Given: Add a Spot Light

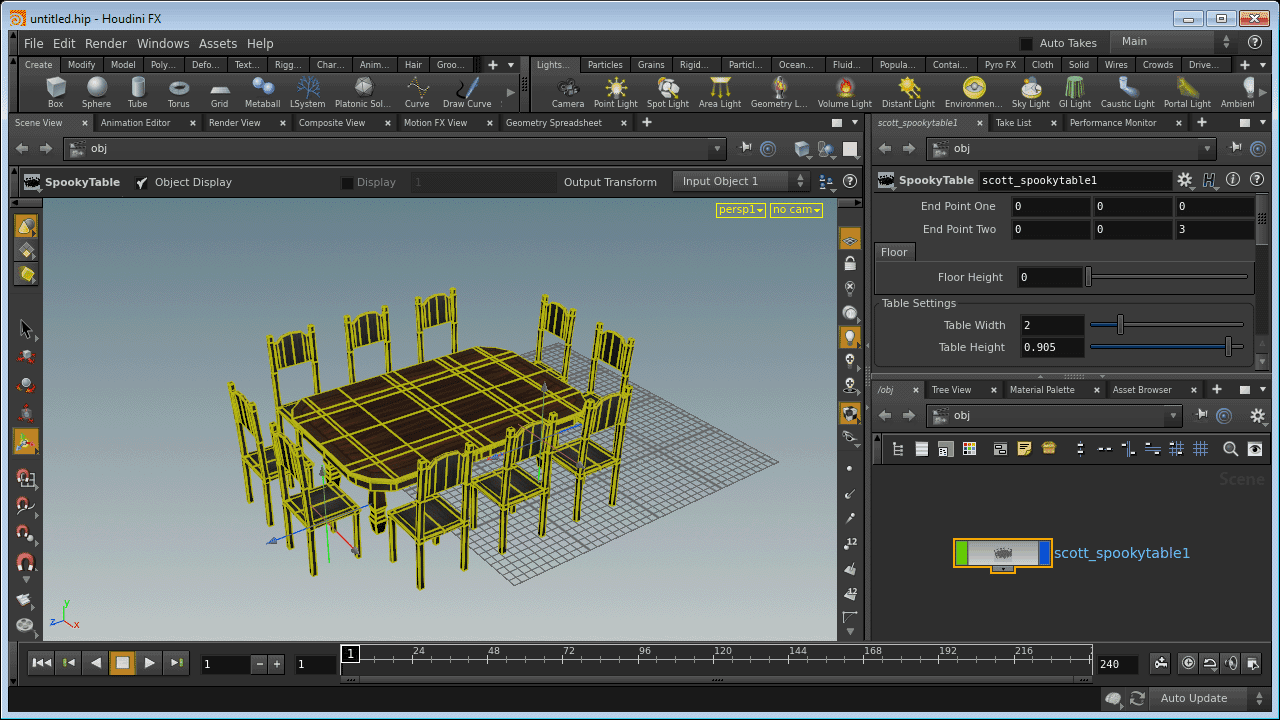Looking at the screenshot, I should tap(668, 92).
